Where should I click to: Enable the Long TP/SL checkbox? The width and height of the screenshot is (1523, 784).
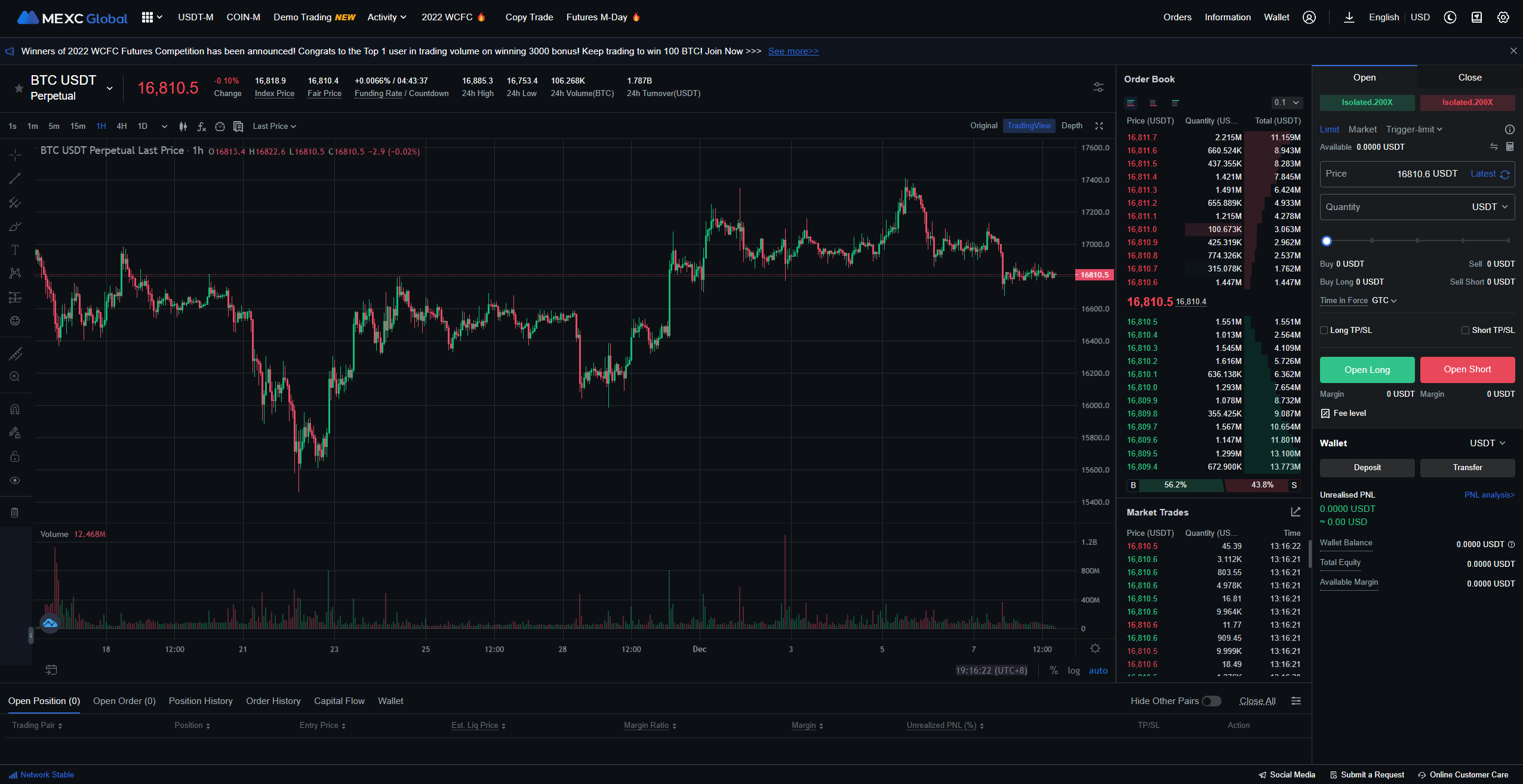(1324, 331)
